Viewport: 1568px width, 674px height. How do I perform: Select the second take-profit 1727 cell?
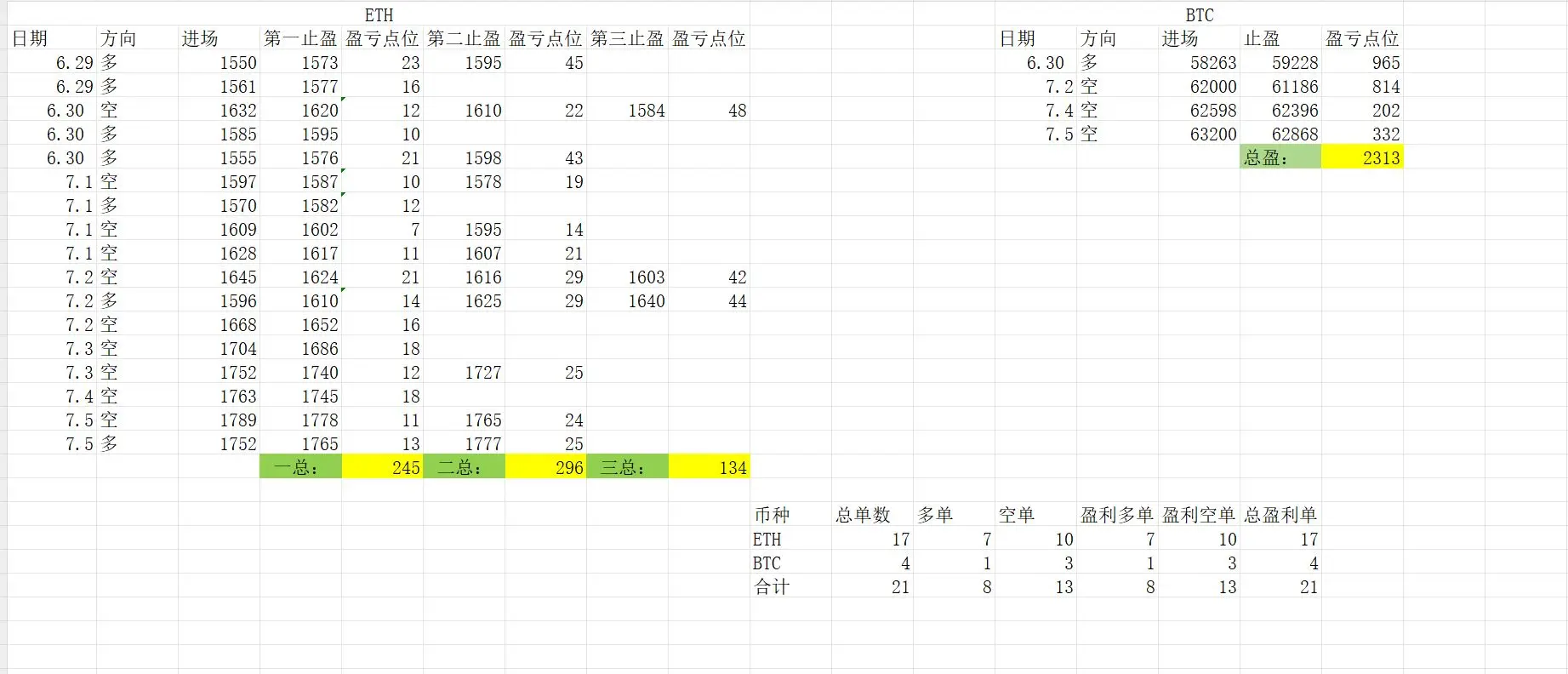point(464,372)
